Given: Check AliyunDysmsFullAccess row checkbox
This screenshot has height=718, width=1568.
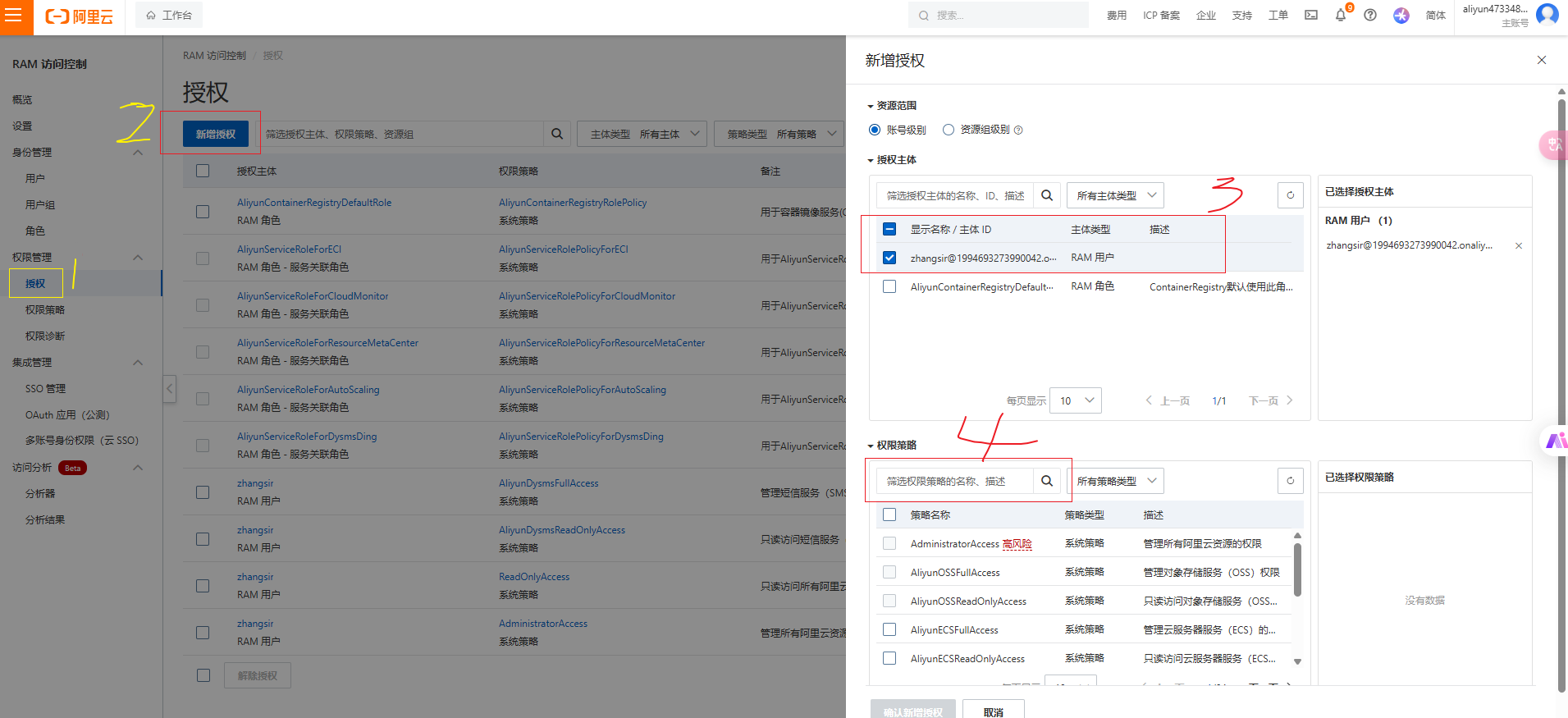Looking at the screenshot, I should 203,492.
